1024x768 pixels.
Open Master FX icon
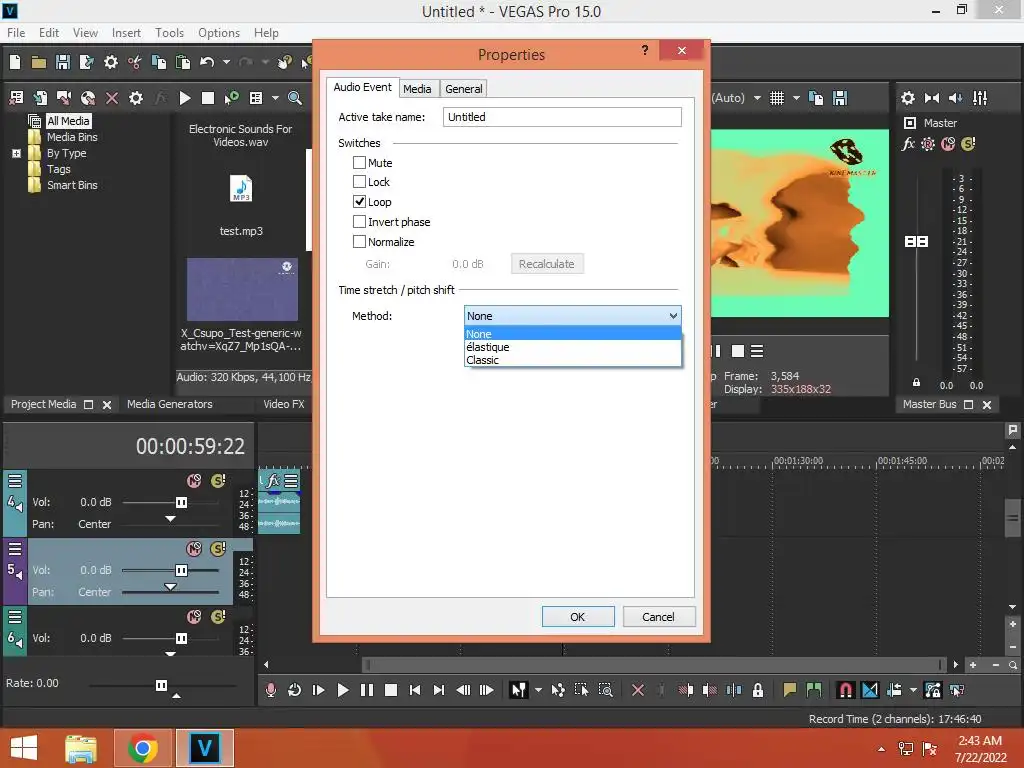click(908, 144)
